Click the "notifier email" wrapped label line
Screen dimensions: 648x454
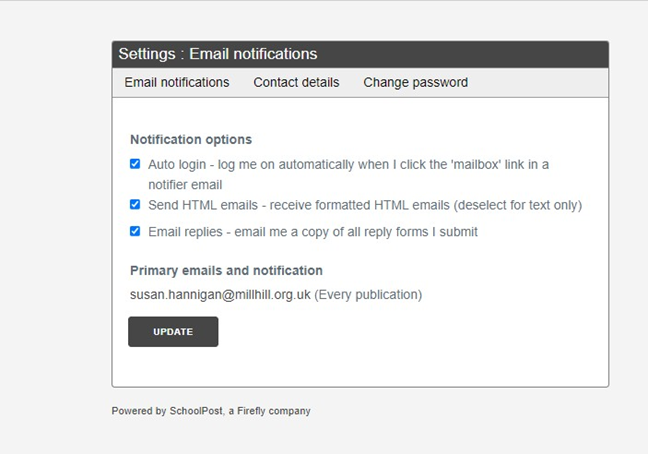[x=185, y=184]
